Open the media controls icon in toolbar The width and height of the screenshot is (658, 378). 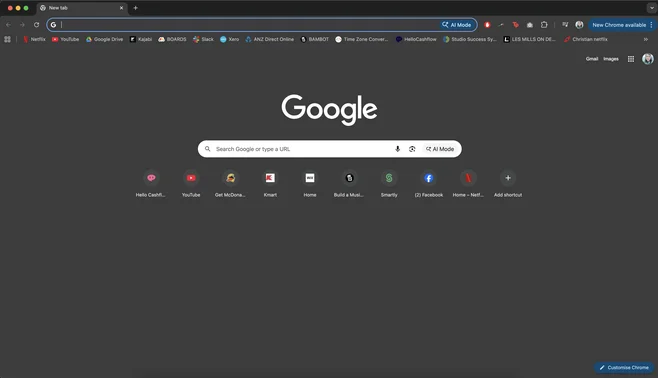pyautogui.click(x=565, y=25)
